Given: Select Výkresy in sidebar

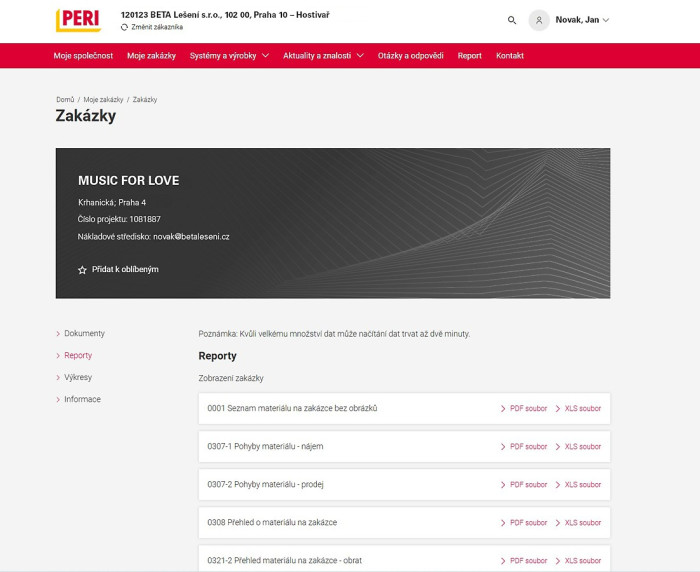Looking at the screenshot, I should click(x=77, y=378).
